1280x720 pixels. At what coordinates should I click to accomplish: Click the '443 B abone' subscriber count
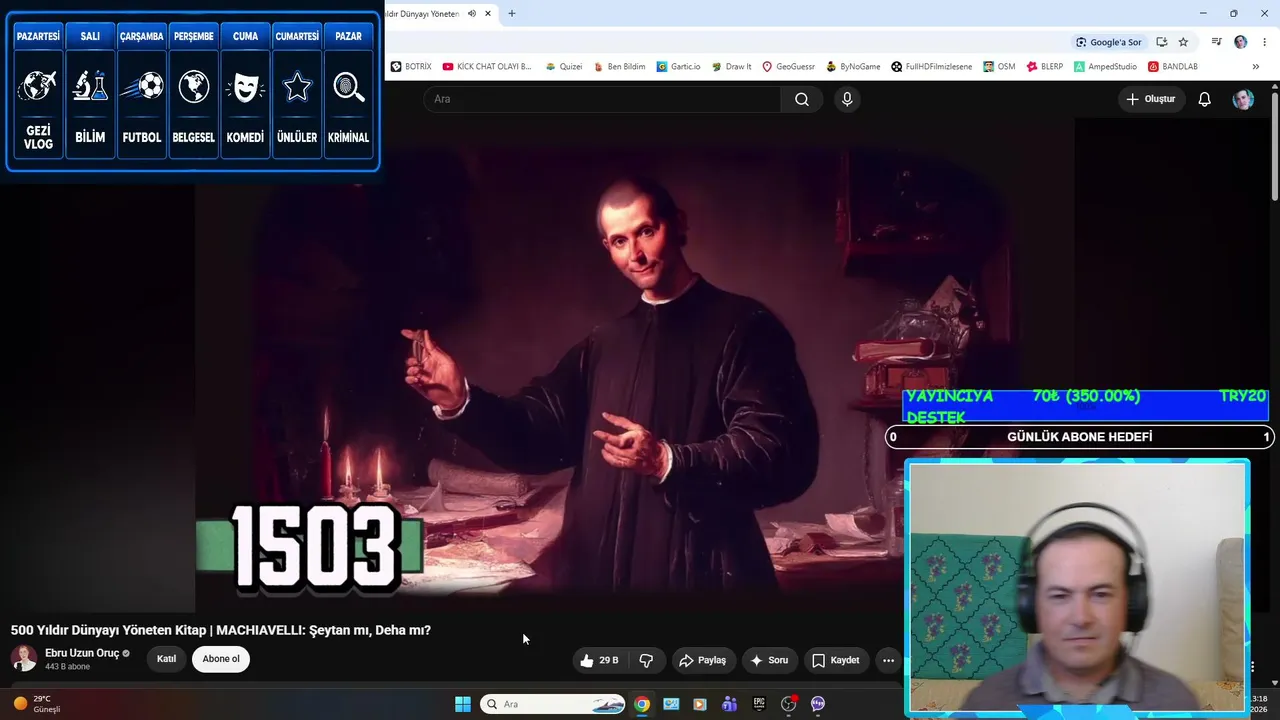[67, 667]
